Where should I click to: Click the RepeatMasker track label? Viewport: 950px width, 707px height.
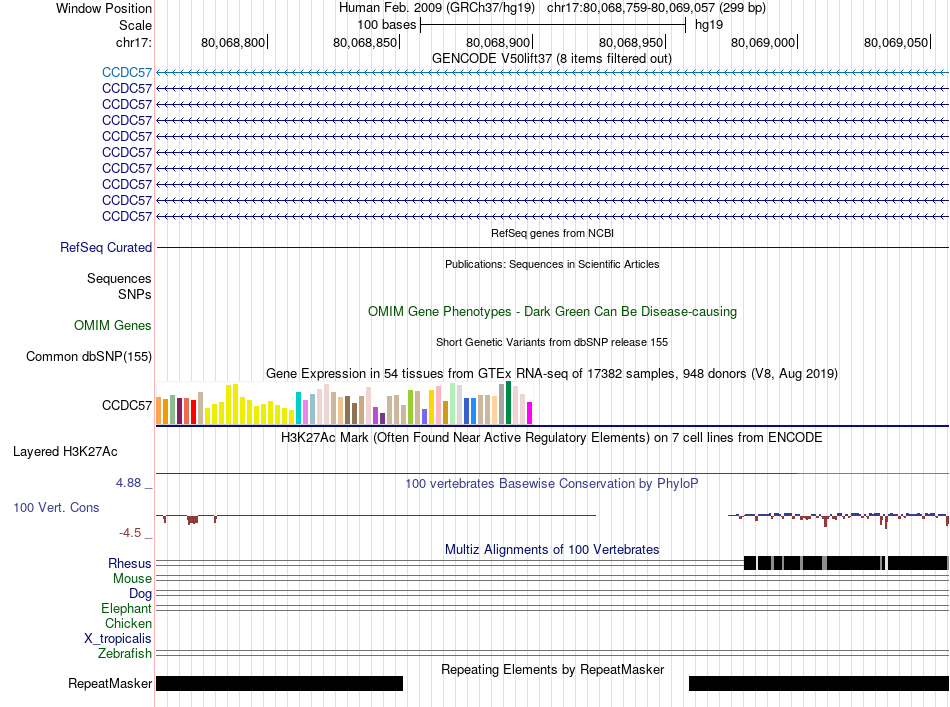[110, 684]
